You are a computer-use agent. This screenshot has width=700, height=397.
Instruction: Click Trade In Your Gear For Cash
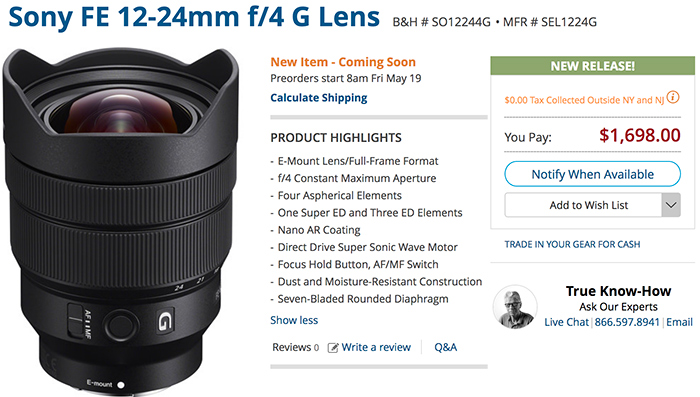coord(572,244)
